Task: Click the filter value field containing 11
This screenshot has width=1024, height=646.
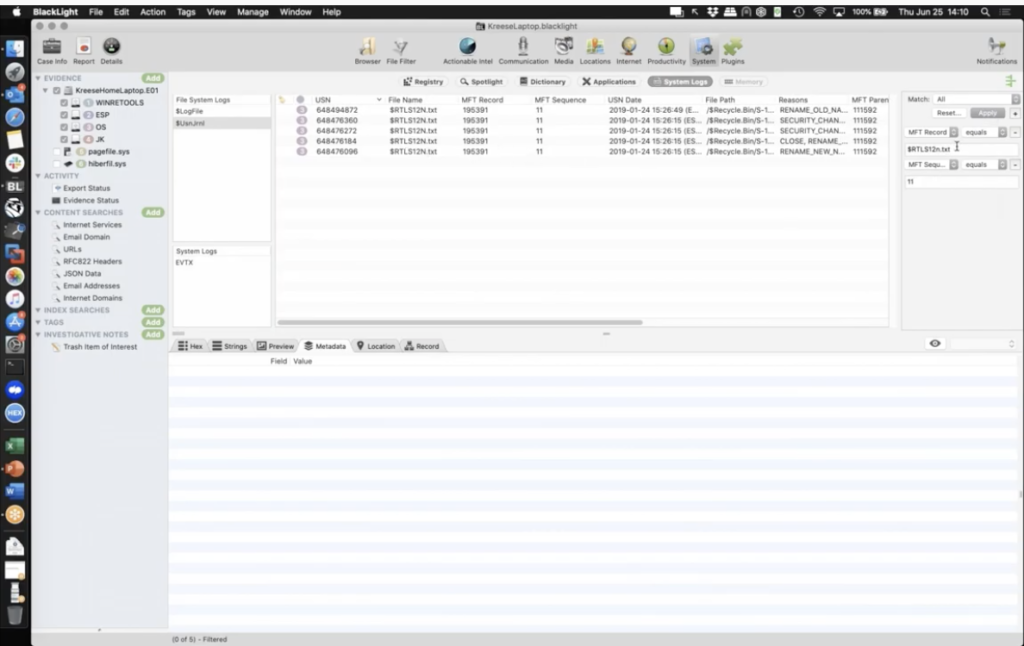Action: click(x=961, y=182)
